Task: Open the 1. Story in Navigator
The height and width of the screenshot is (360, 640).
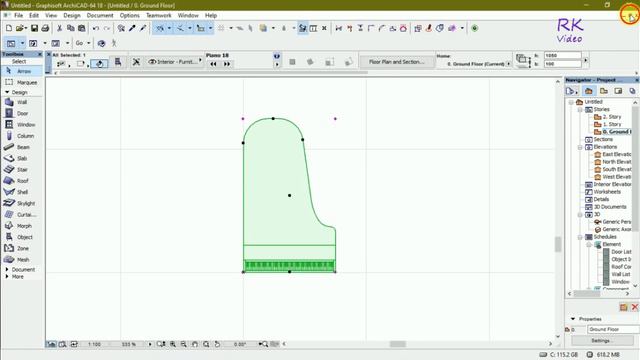Action: click(612, 124)
